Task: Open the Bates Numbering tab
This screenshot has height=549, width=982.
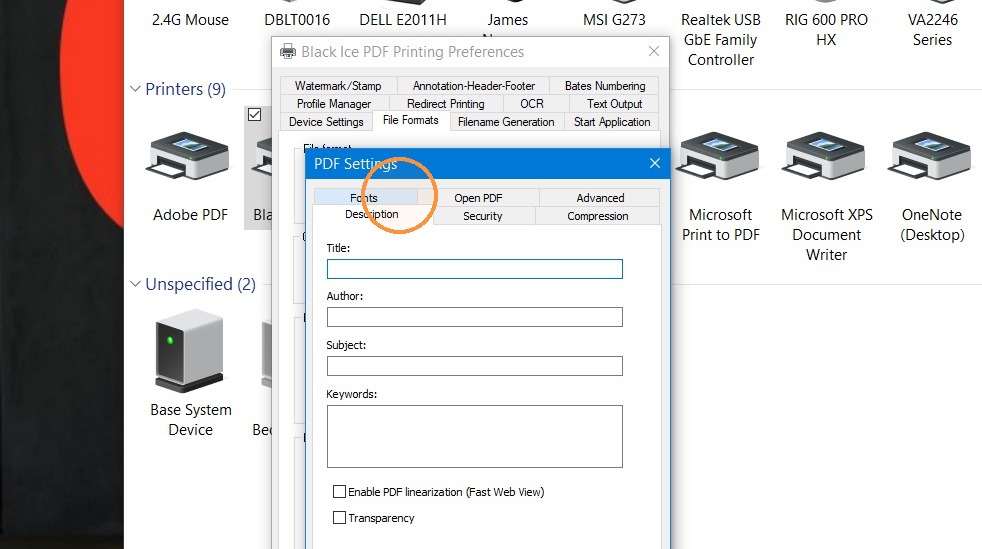Action: 605,86
